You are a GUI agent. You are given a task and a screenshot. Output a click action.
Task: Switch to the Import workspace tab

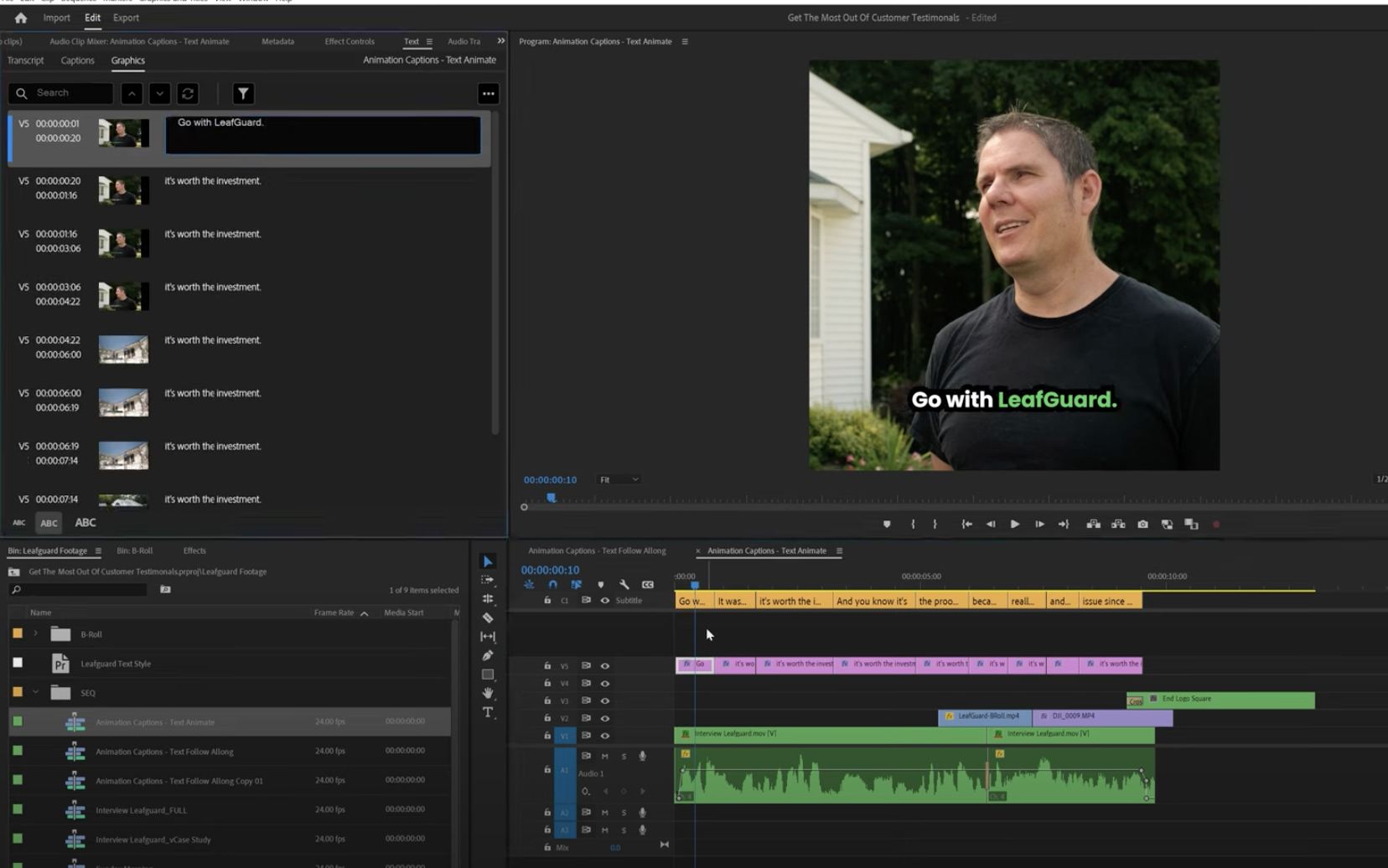point(57,18)
